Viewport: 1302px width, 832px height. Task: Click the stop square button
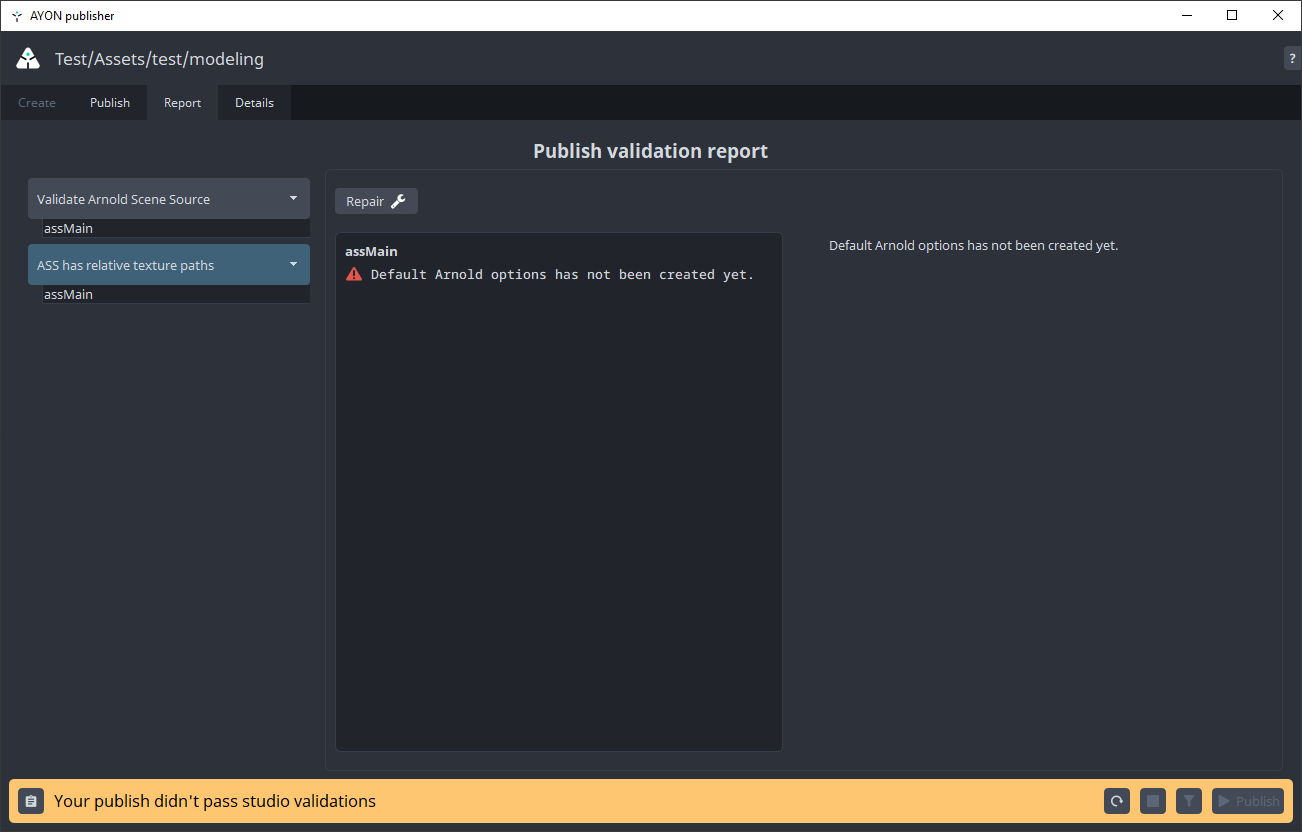pyautogui.click(x=1153, y=801)
